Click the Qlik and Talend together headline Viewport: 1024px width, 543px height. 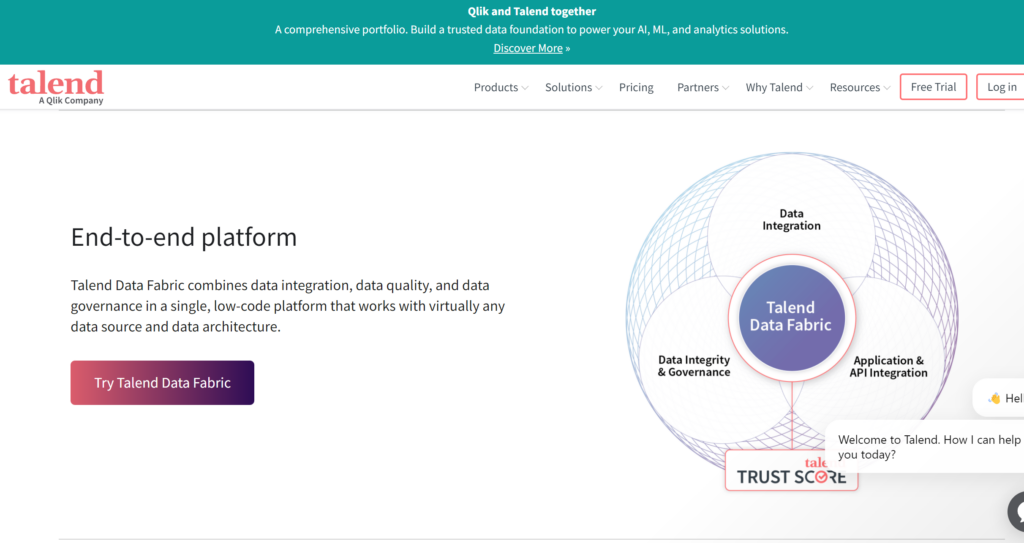pyautogui.click(x=531, y=12)
